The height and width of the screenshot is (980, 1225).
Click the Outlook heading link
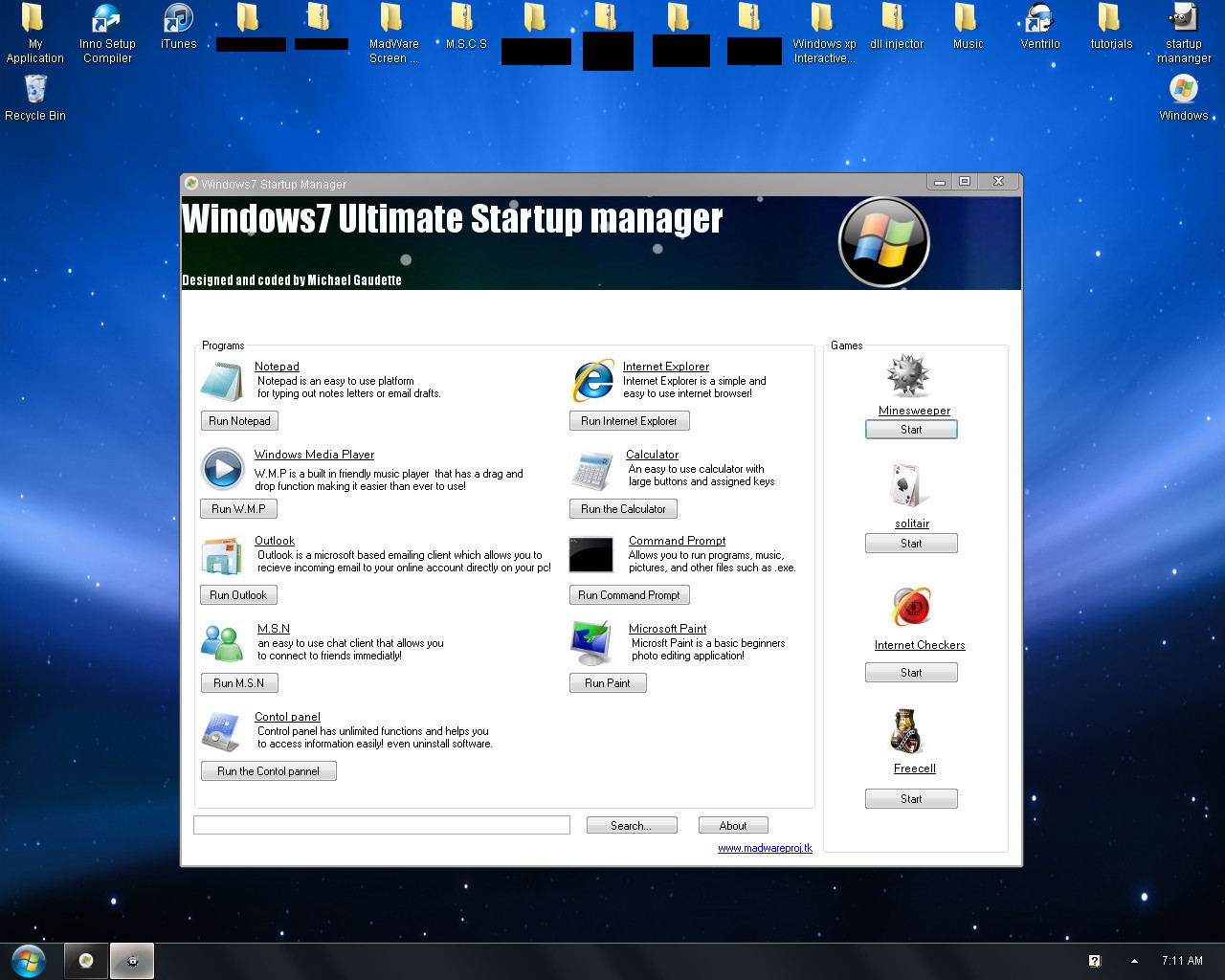(275, 541)
